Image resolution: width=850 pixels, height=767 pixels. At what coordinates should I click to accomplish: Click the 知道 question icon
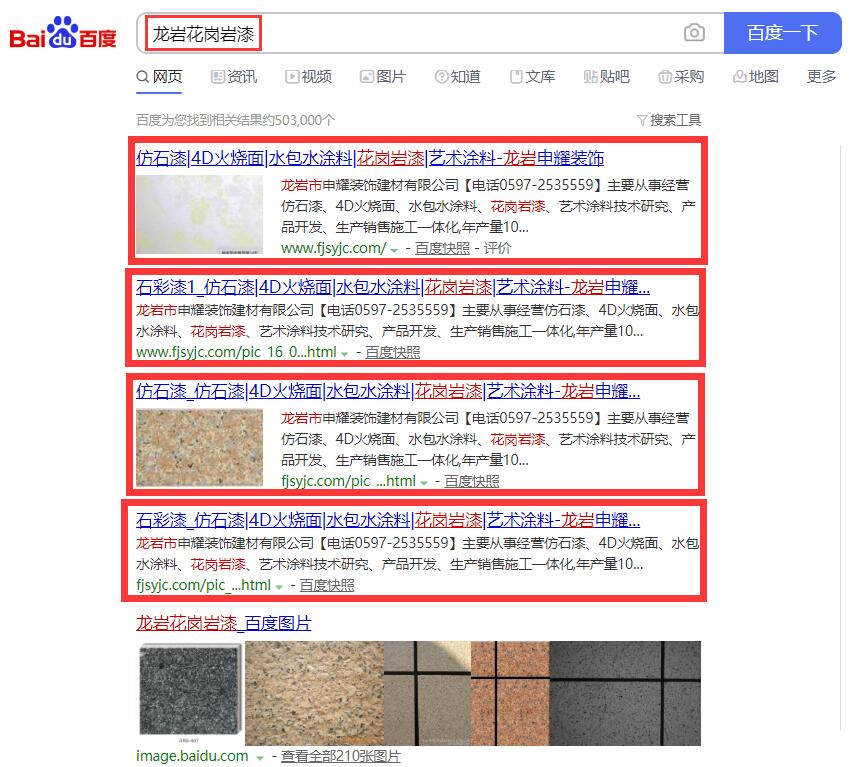pyautogui.click(x=441, y=76)
